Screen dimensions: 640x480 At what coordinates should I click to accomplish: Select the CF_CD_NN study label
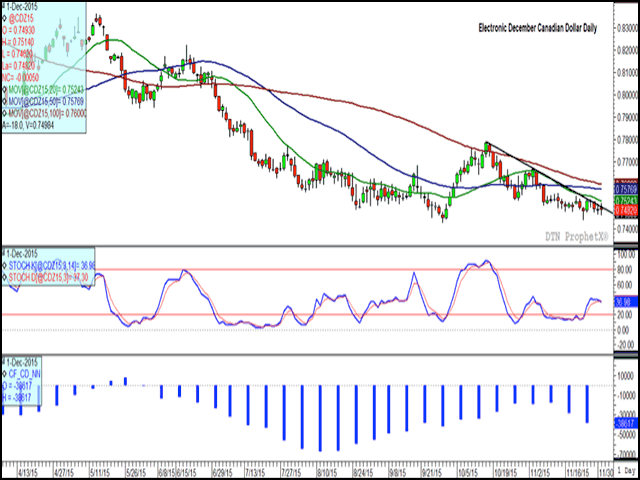(26, 371)
